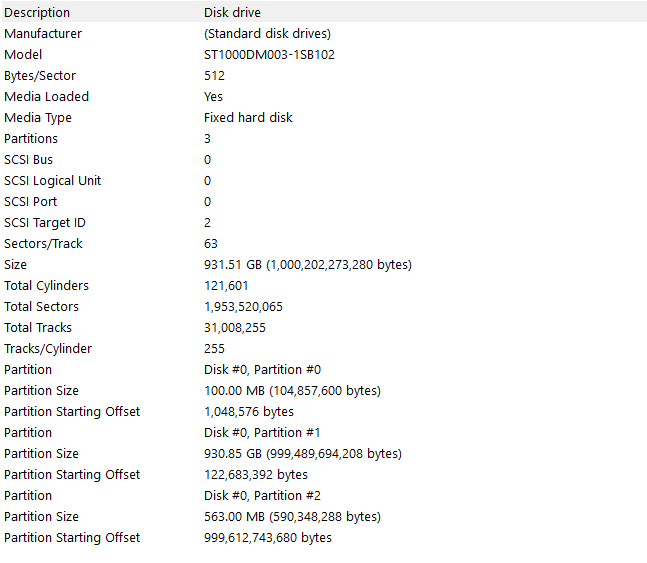Click the Sectors/Track row
The height and width of the screenshot is (563, 647).
click(x=44, y=243)
